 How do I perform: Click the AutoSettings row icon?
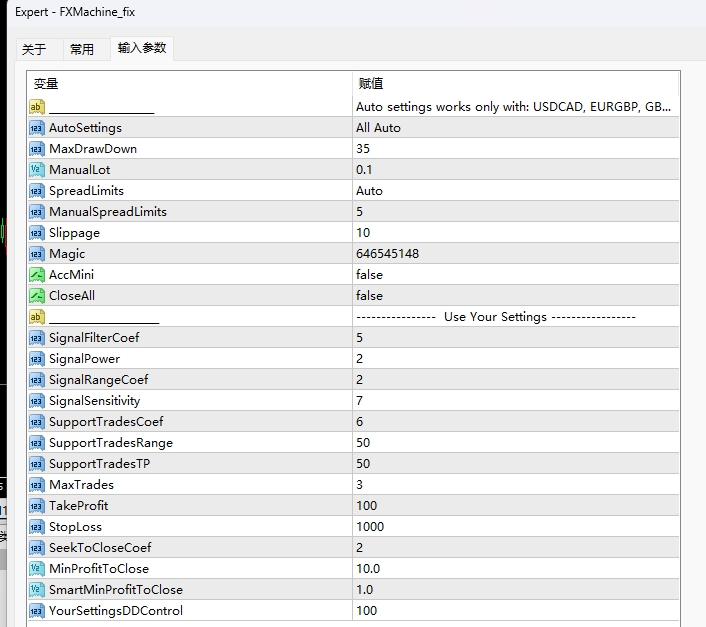[37, 128]
